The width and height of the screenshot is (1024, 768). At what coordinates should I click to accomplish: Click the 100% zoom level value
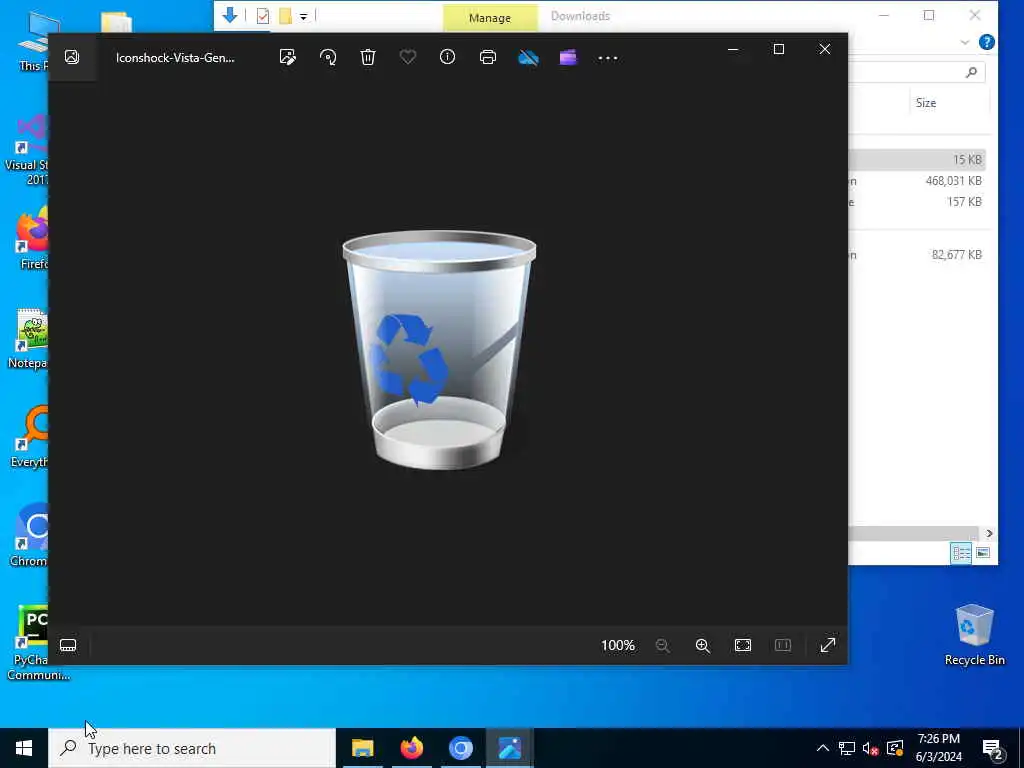tap(618, 645)
